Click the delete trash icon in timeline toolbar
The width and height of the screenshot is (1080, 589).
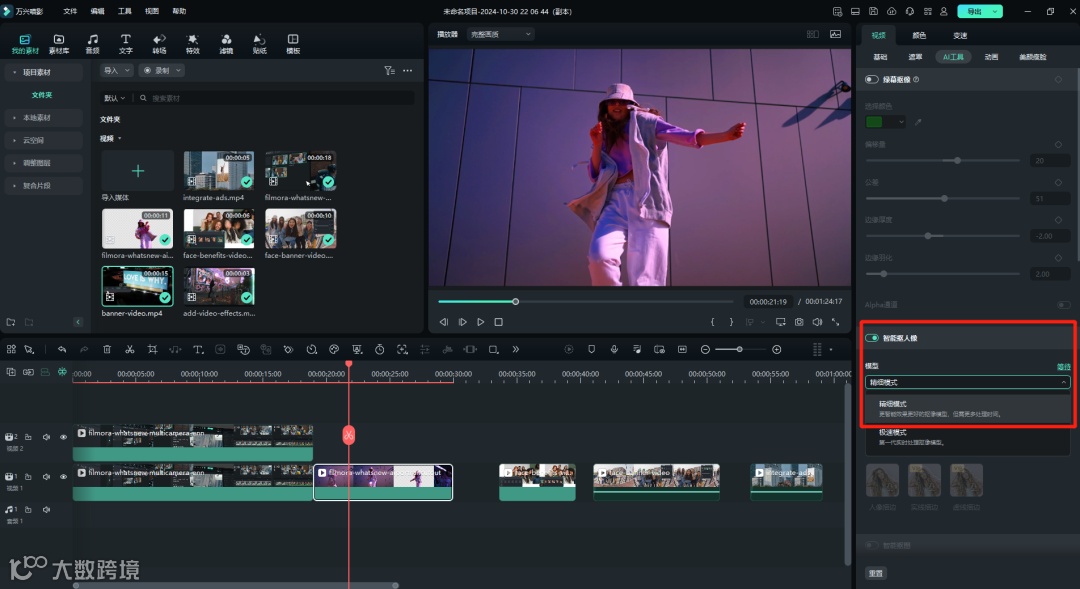pos(107,349)
